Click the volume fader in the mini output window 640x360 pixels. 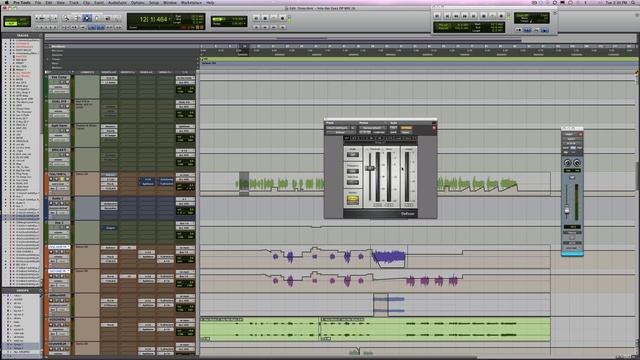point(567,211)
